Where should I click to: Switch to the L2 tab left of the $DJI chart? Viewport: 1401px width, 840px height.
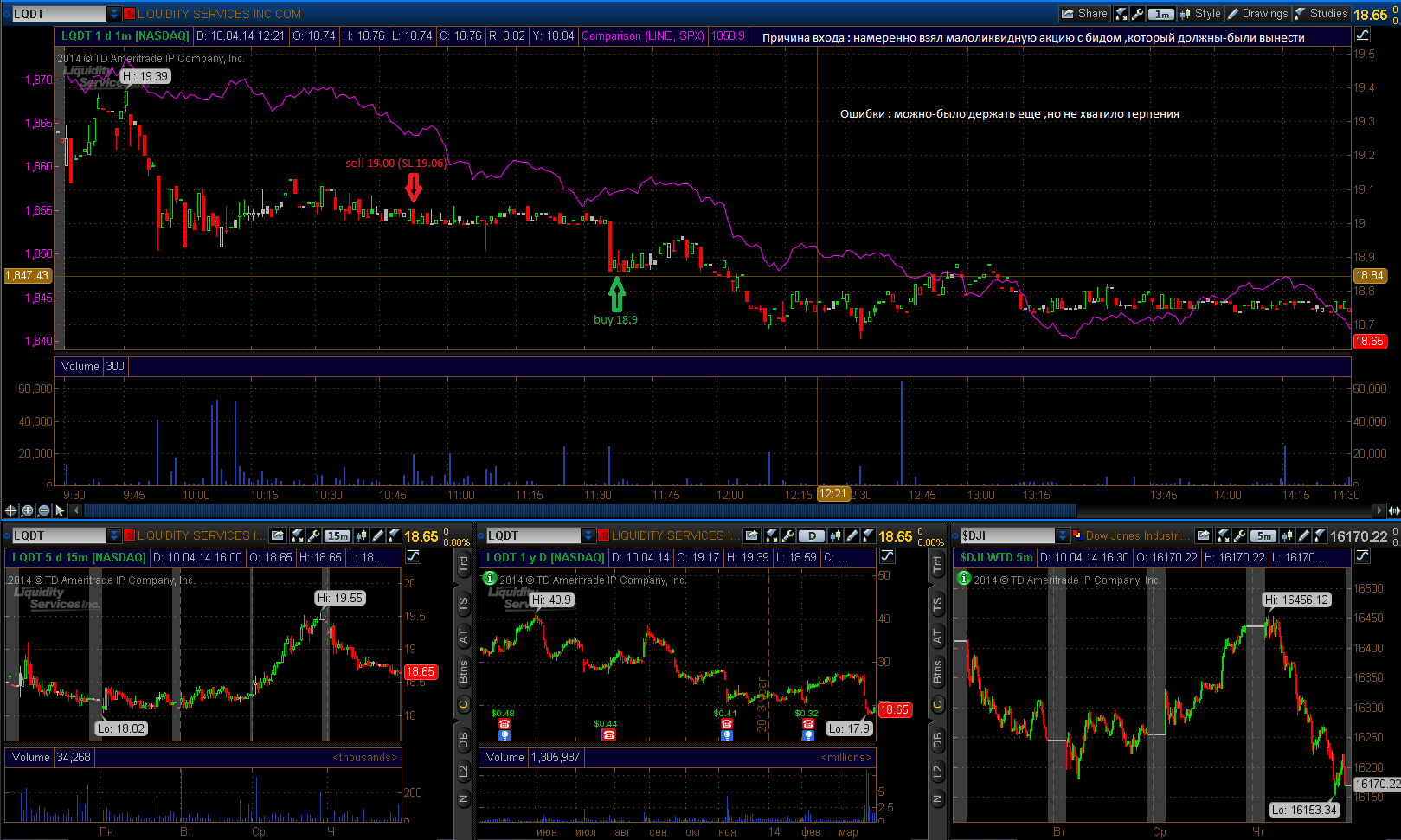pos(937,770)
